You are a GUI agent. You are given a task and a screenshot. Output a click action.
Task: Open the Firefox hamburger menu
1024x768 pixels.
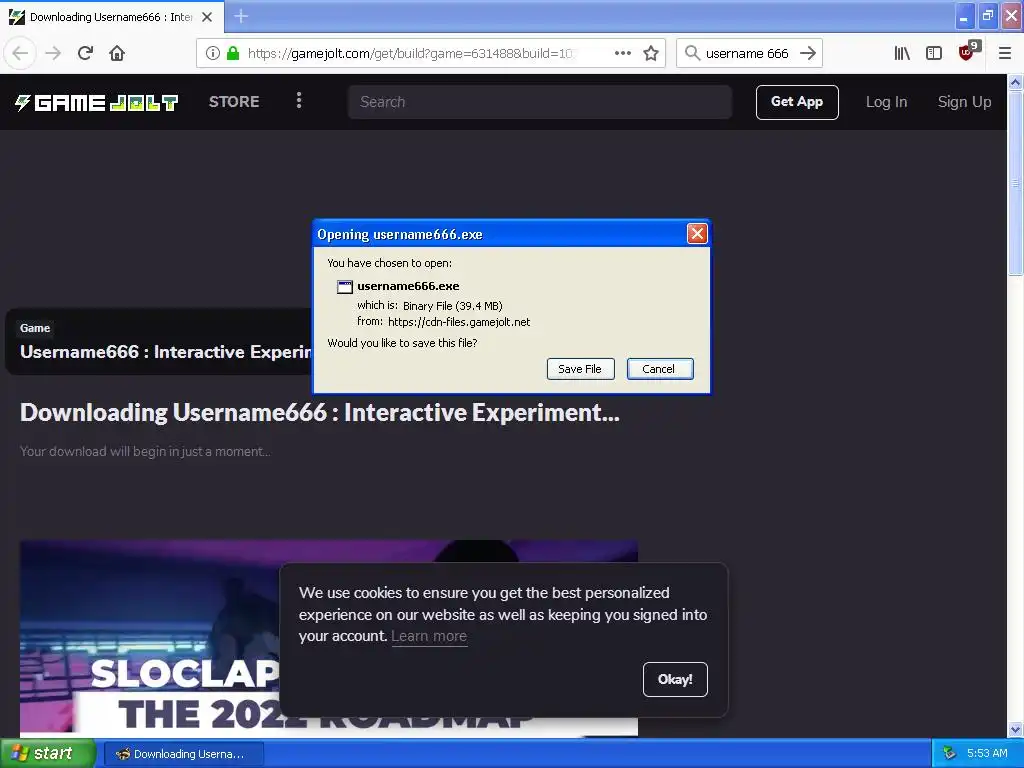(x=1004, y=53)
